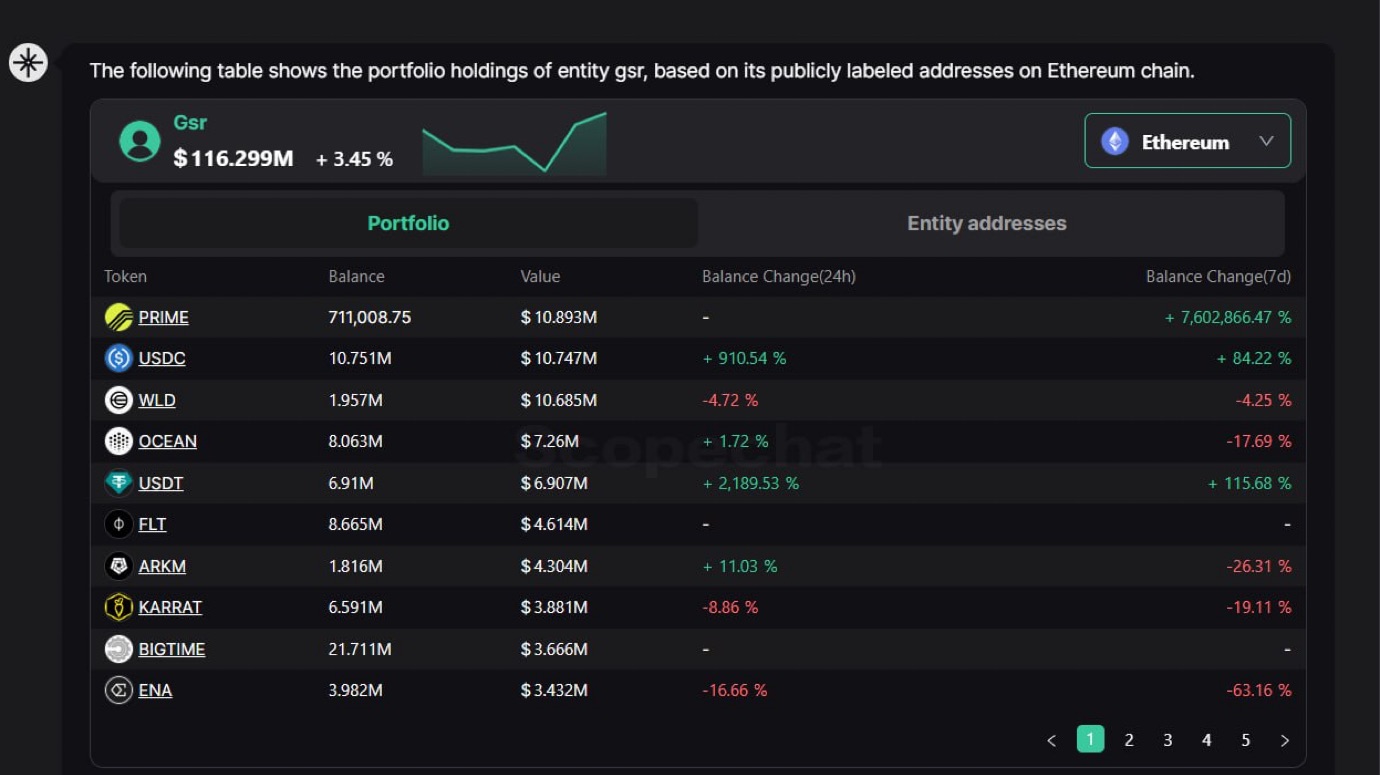The width and height of the screenshot is (1380, 775).
Task: Click BIGTIME balance 21.711M
Action: [359, 649]
